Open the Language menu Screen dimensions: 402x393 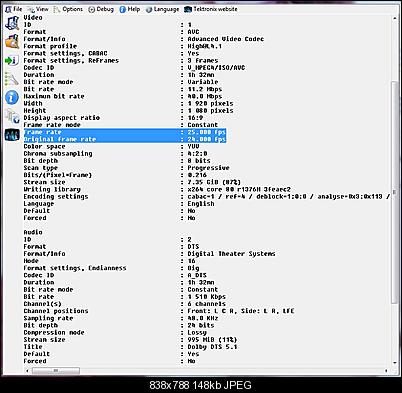pos(162,9)
